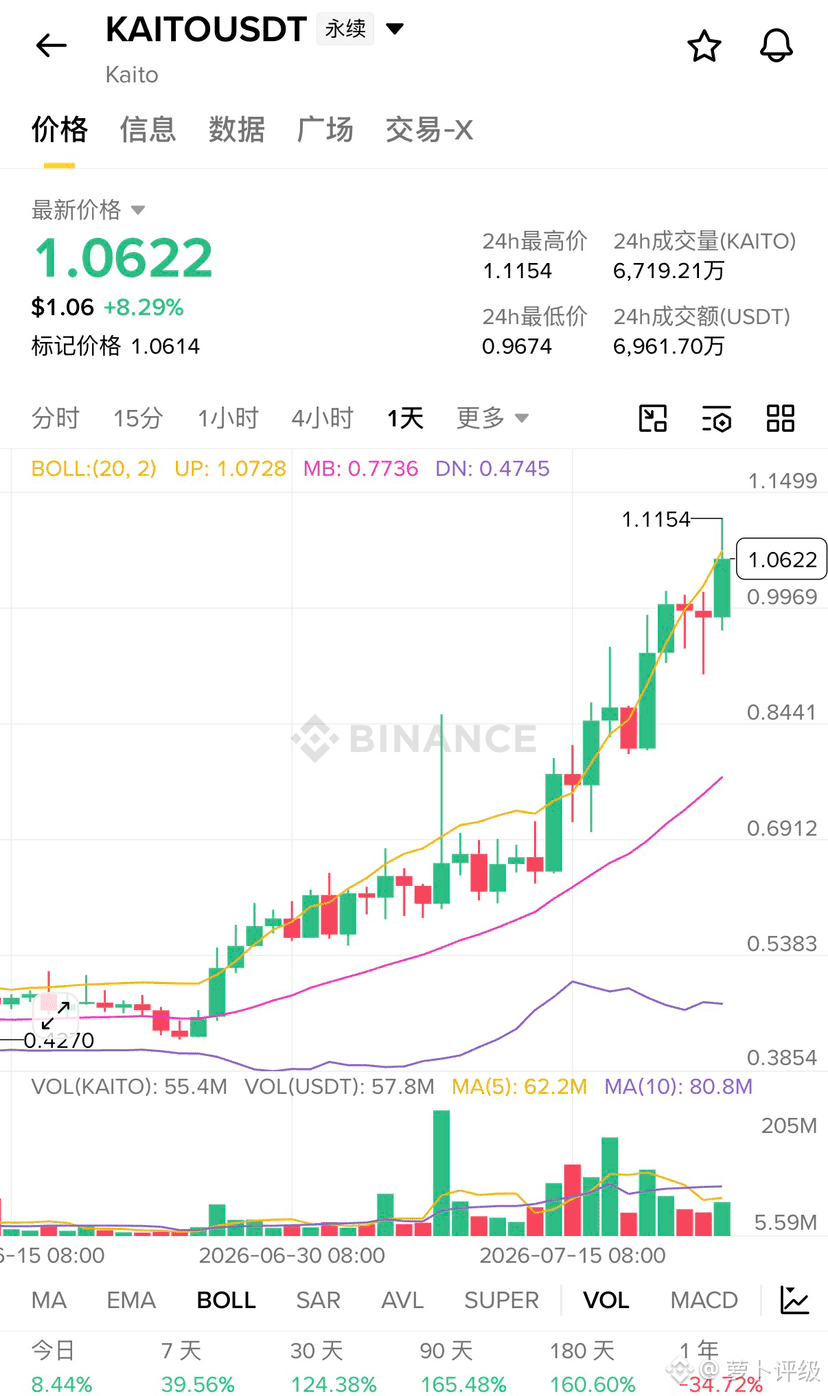Open the grid layout icon
This screenshot has width=828, height=1396.
780,418
